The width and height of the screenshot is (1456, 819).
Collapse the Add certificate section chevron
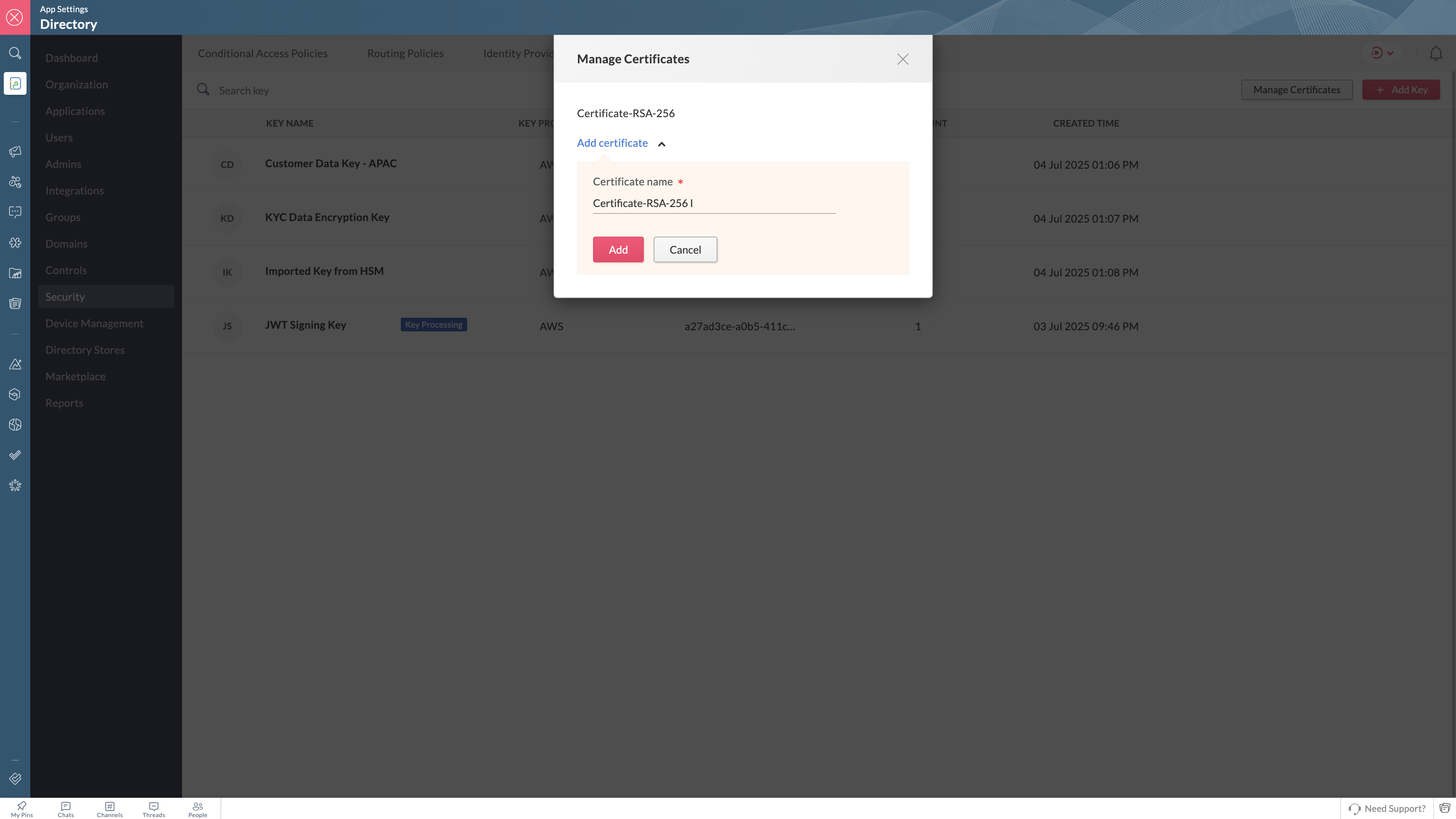(x=661, y=144)
